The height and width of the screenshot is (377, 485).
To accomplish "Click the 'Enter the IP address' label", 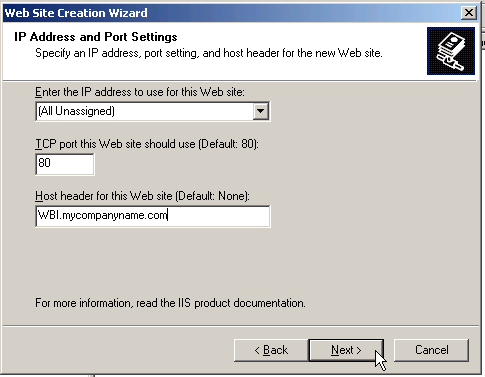I will coord(140,92).
